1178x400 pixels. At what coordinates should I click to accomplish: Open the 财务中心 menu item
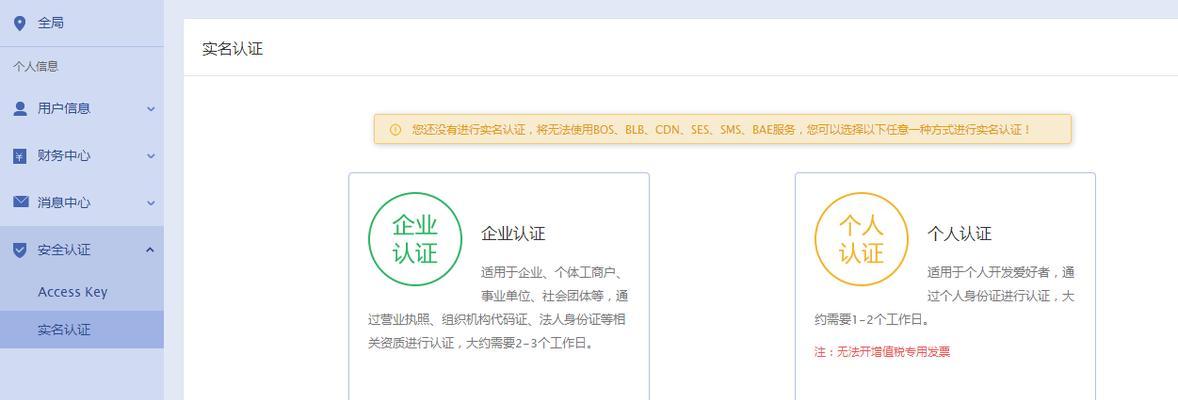coord(82,156)
